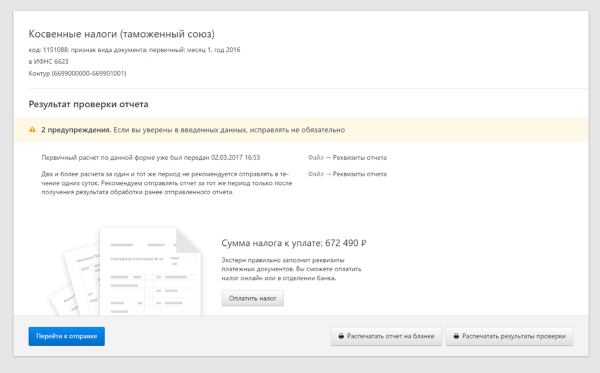Click printer icon beside 'Распечатать отчет на бланке'
The width and height of the screenshot is (600, 373).
pos(341,336)
